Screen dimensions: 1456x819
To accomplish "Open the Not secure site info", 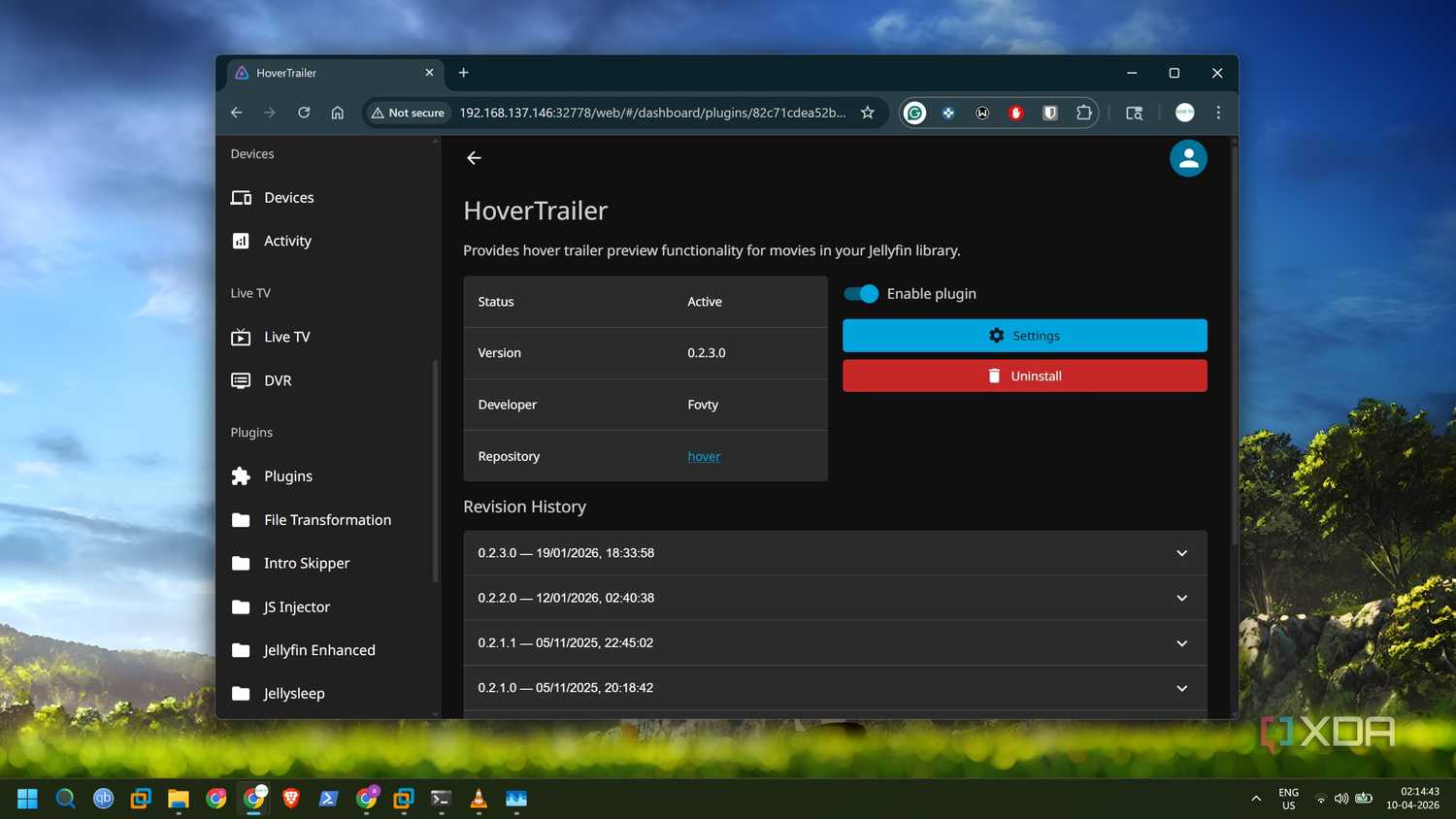I will tap(408, 113).
